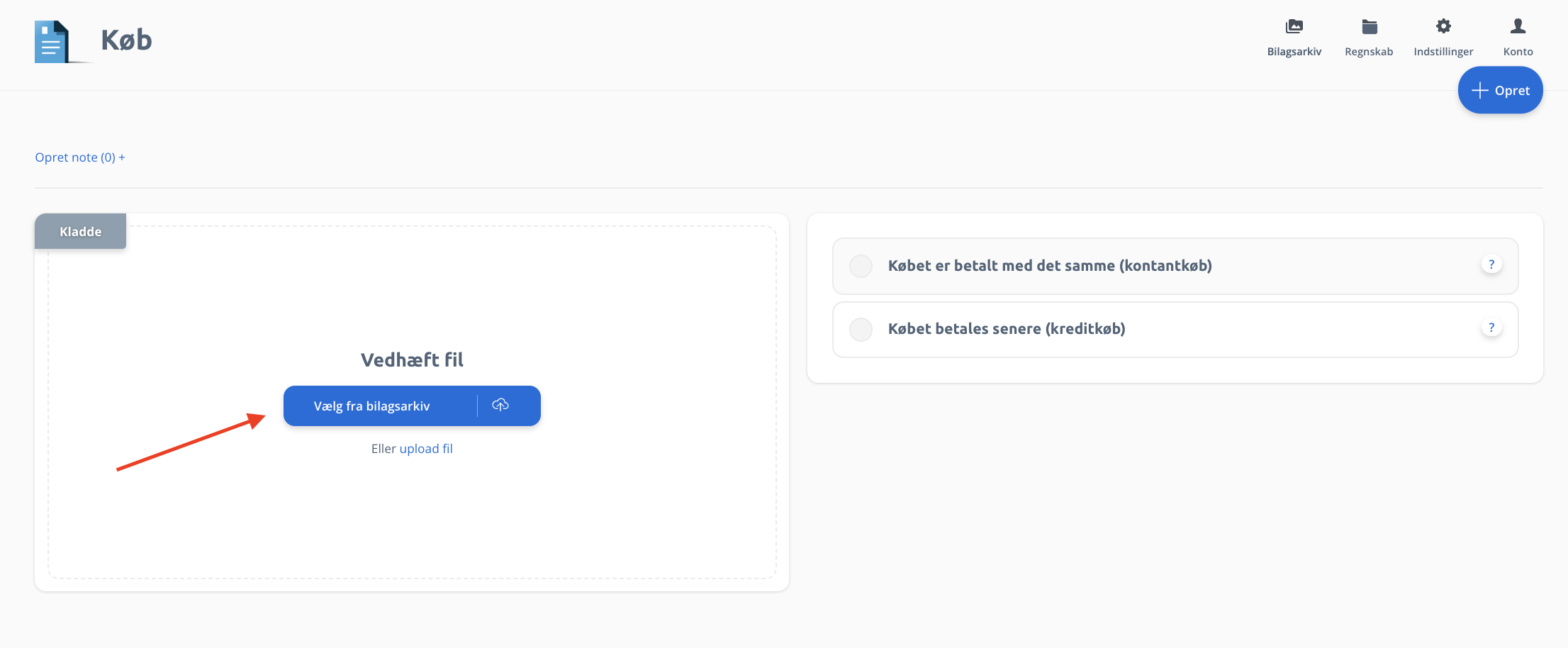This screenshot has height=648, width=1568.
Task: Open the Bilagsarkiv image archive icon
Action: [1294, 27]
